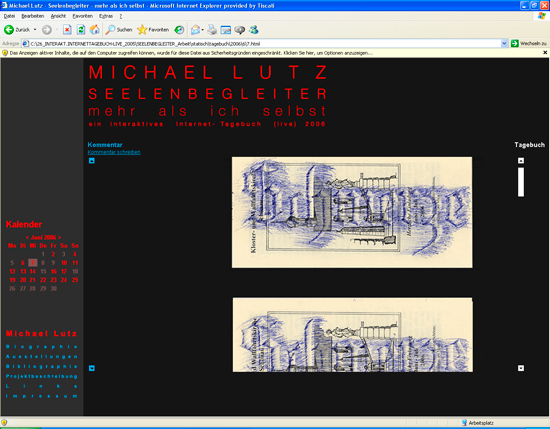
Task: Click the Zurück back arrow button
Action: 17,30
